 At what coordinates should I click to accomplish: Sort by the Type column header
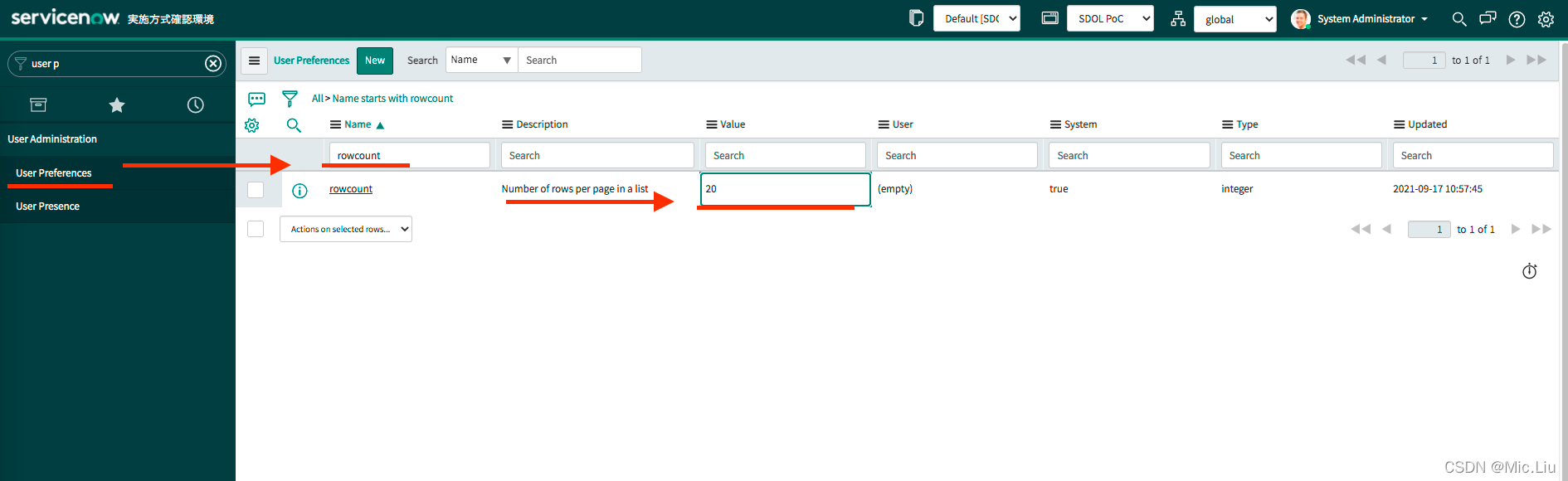[1247, 124]
